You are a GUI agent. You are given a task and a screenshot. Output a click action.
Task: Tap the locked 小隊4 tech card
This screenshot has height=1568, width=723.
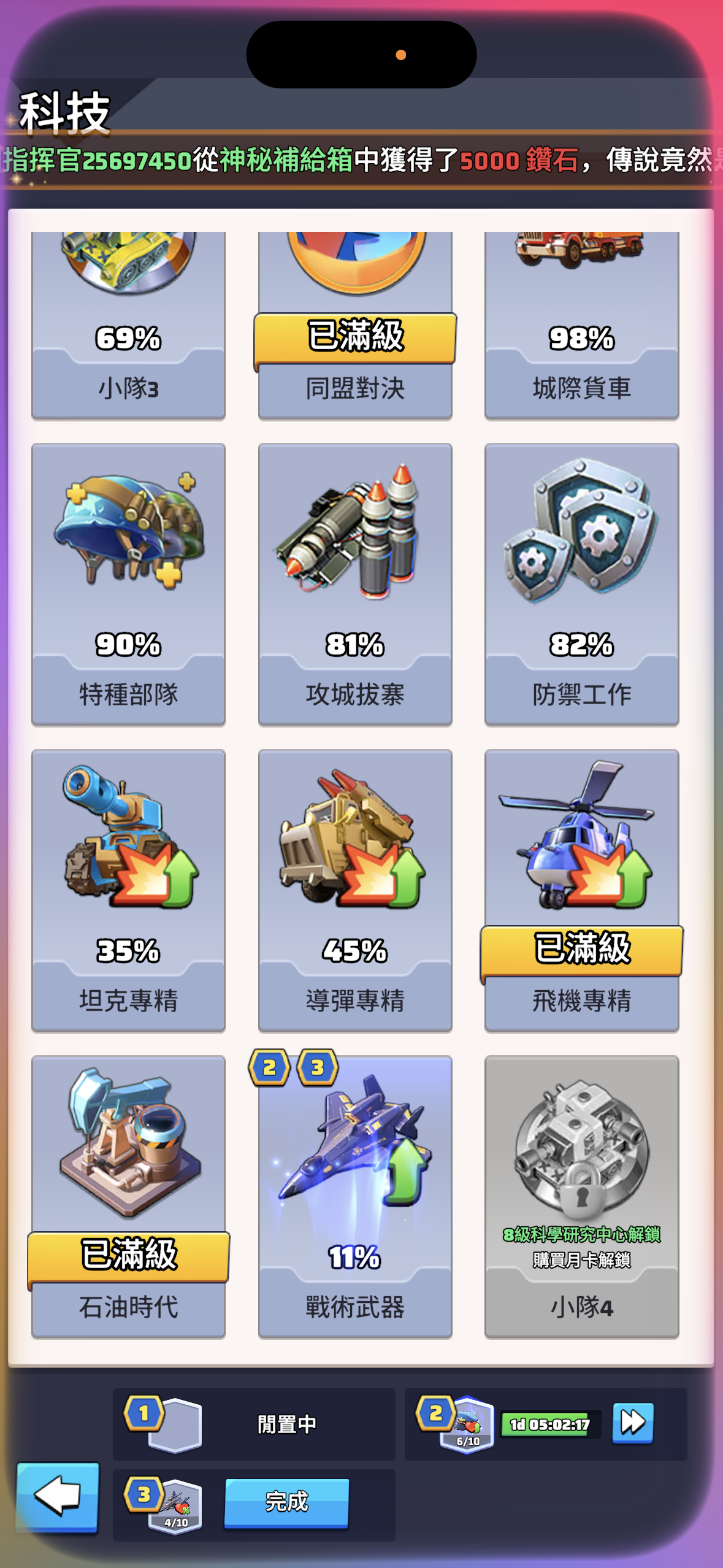pyautogui.click(x=581, y=1196)
